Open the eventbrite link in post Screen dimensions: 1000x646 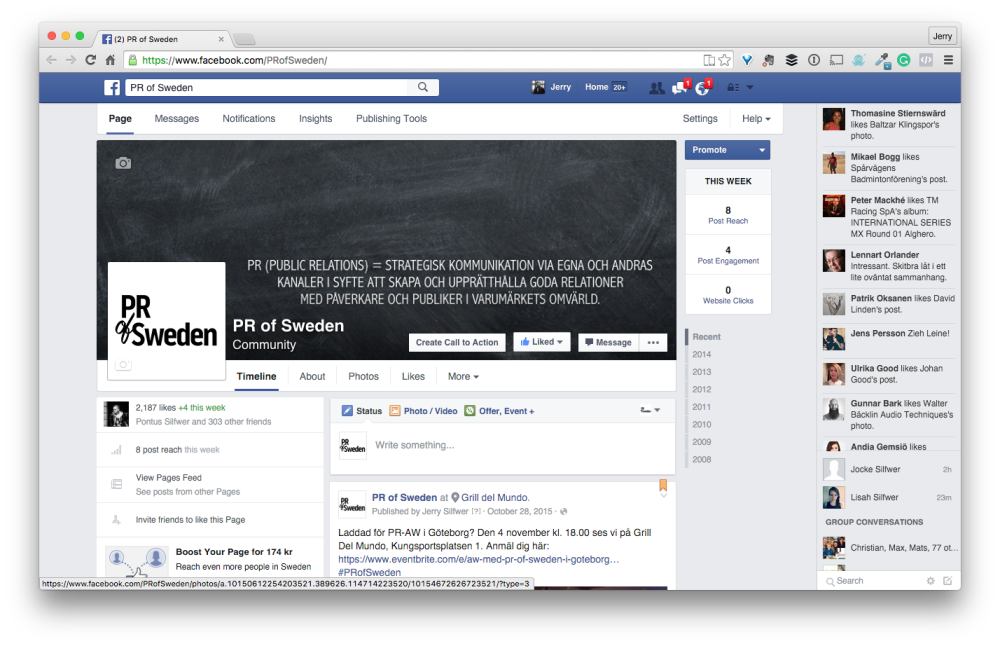[478, 559]
